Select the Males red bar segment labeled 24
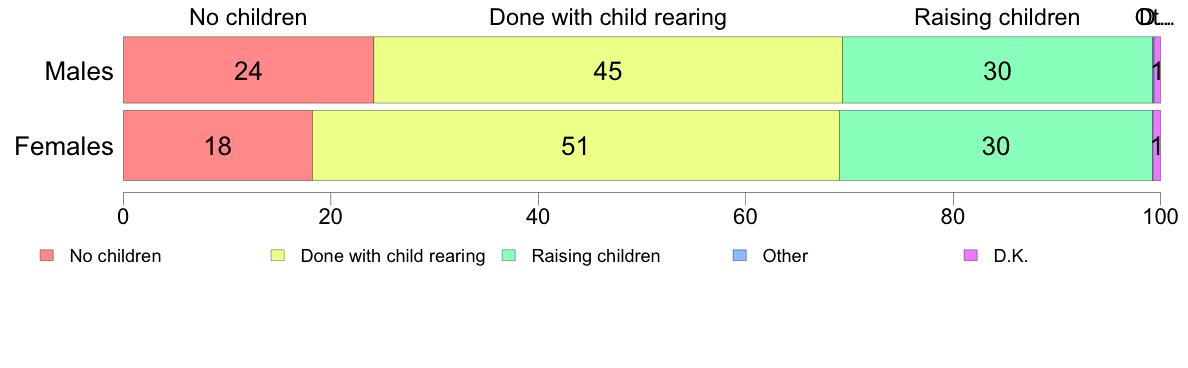 [x=249, y=70]
